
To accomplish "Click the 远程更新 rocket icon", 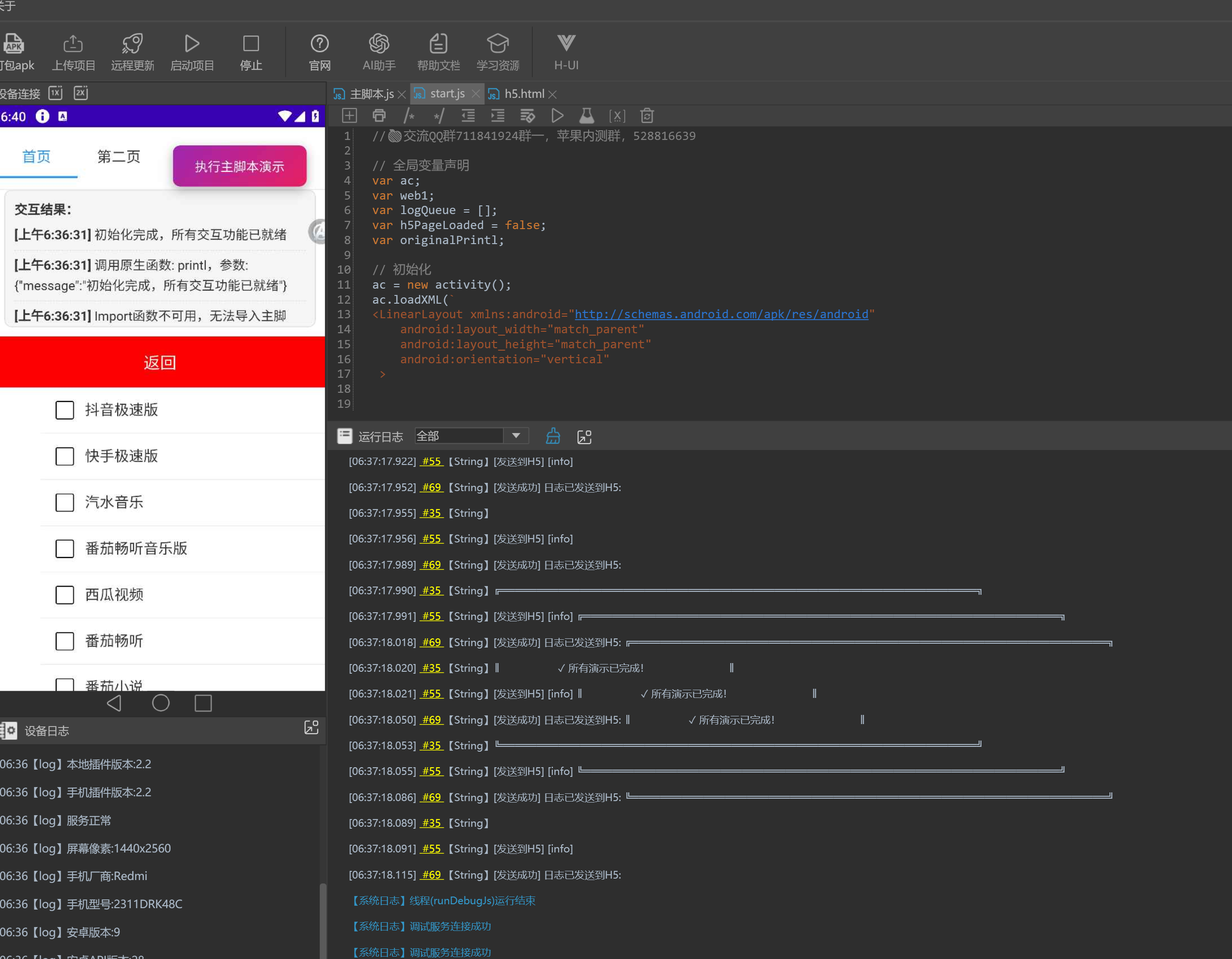I will coord(133,44).
